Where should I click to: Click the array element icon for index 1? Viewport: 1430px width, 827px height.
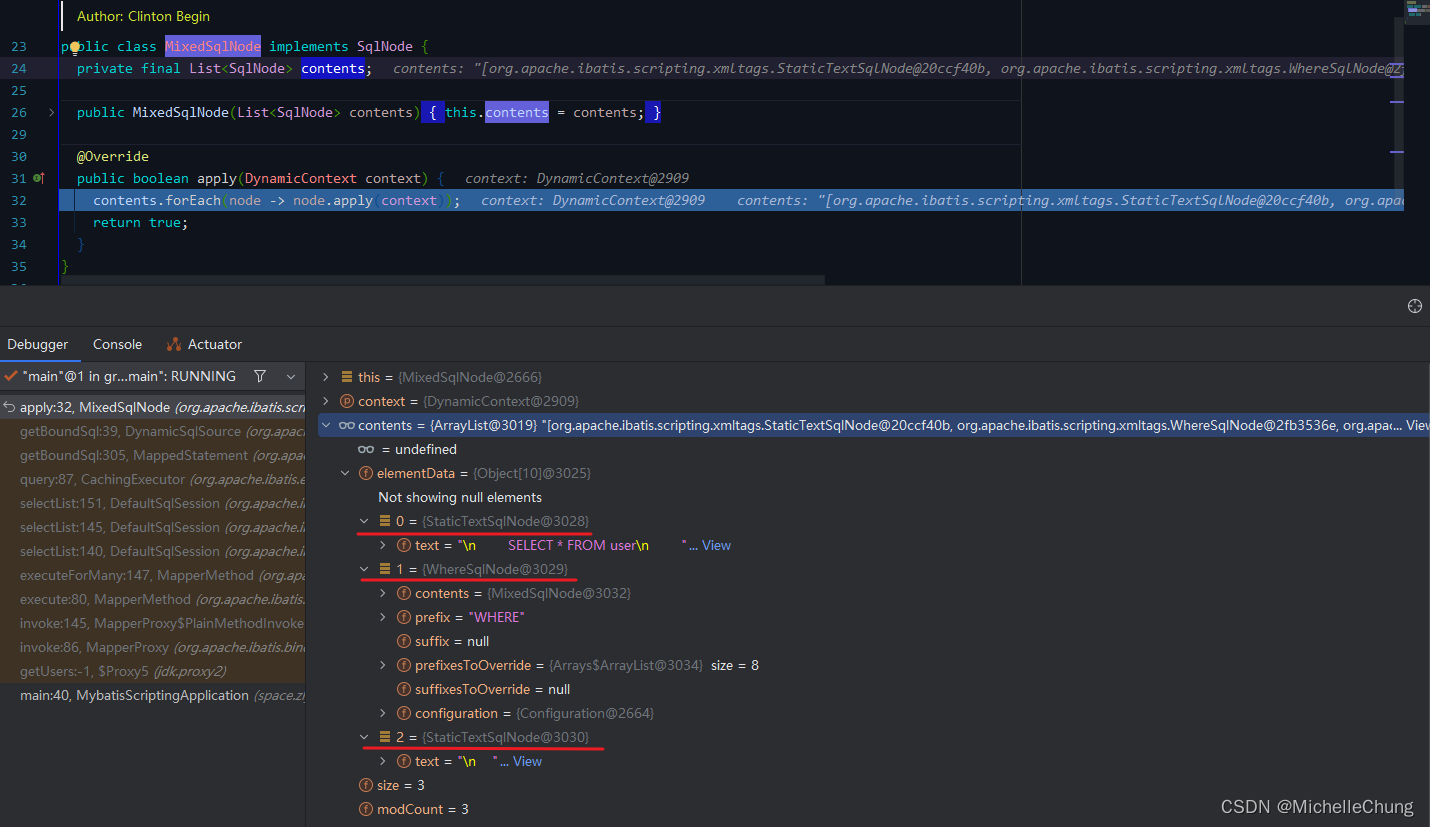[x=385, y=569]
